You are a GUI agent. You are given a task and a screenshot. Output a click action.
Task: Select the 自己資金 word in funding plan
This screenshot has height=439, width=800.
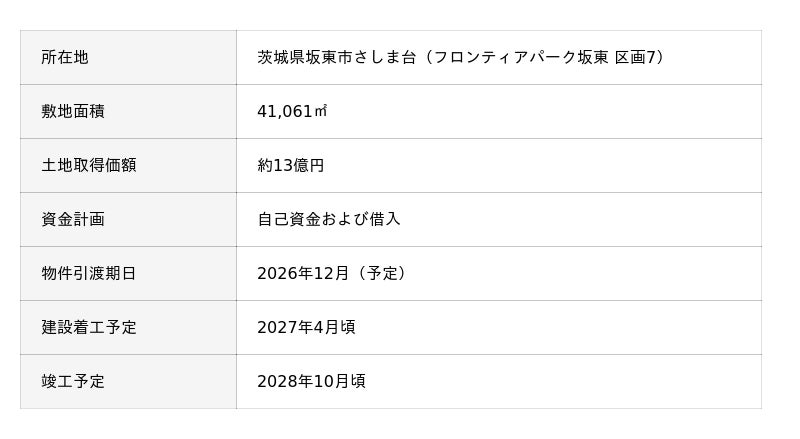[289, 220]
